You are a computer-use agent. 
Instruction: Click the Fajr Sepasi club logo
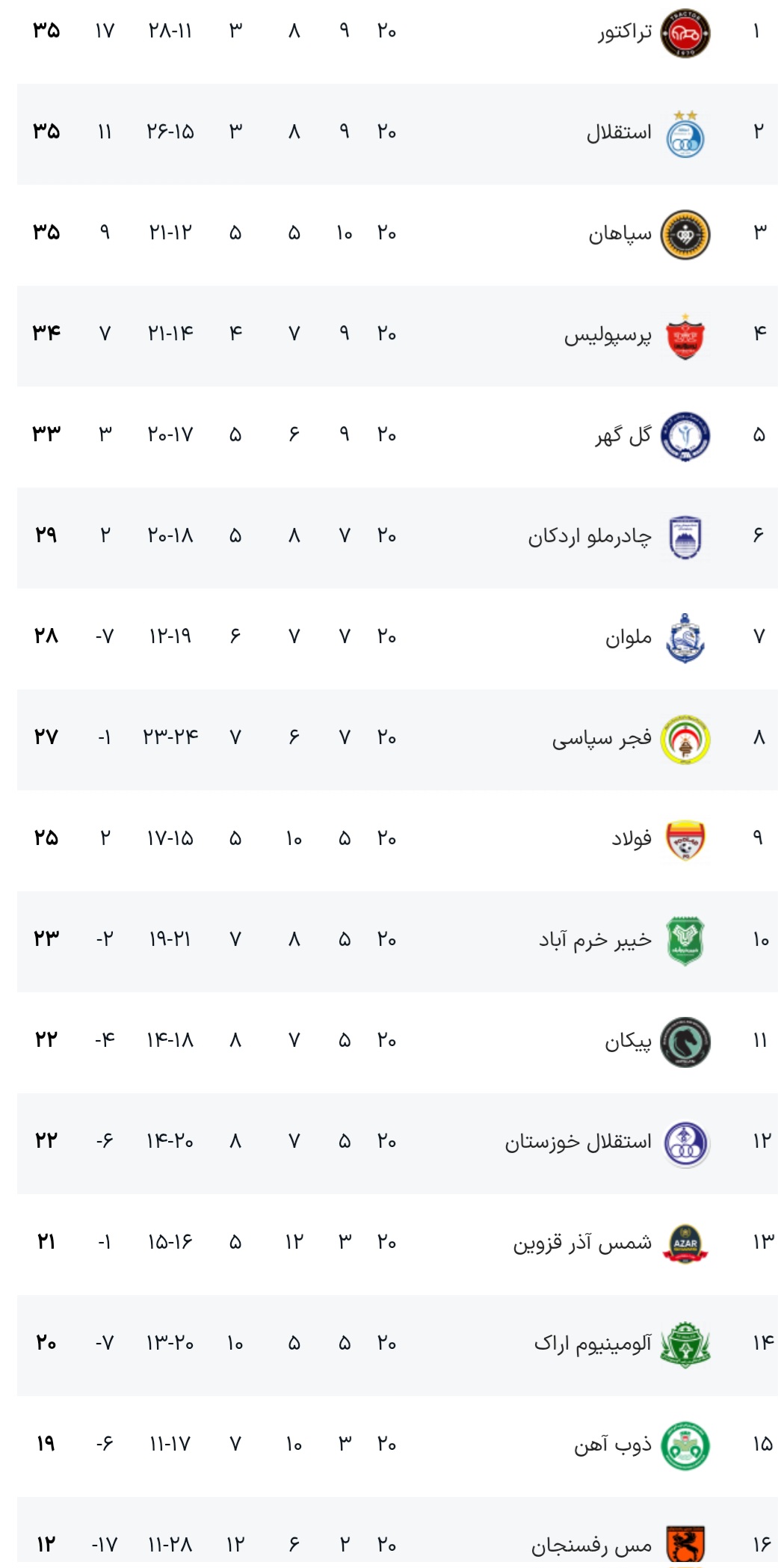pyautogui.click(x=685, y=740)
